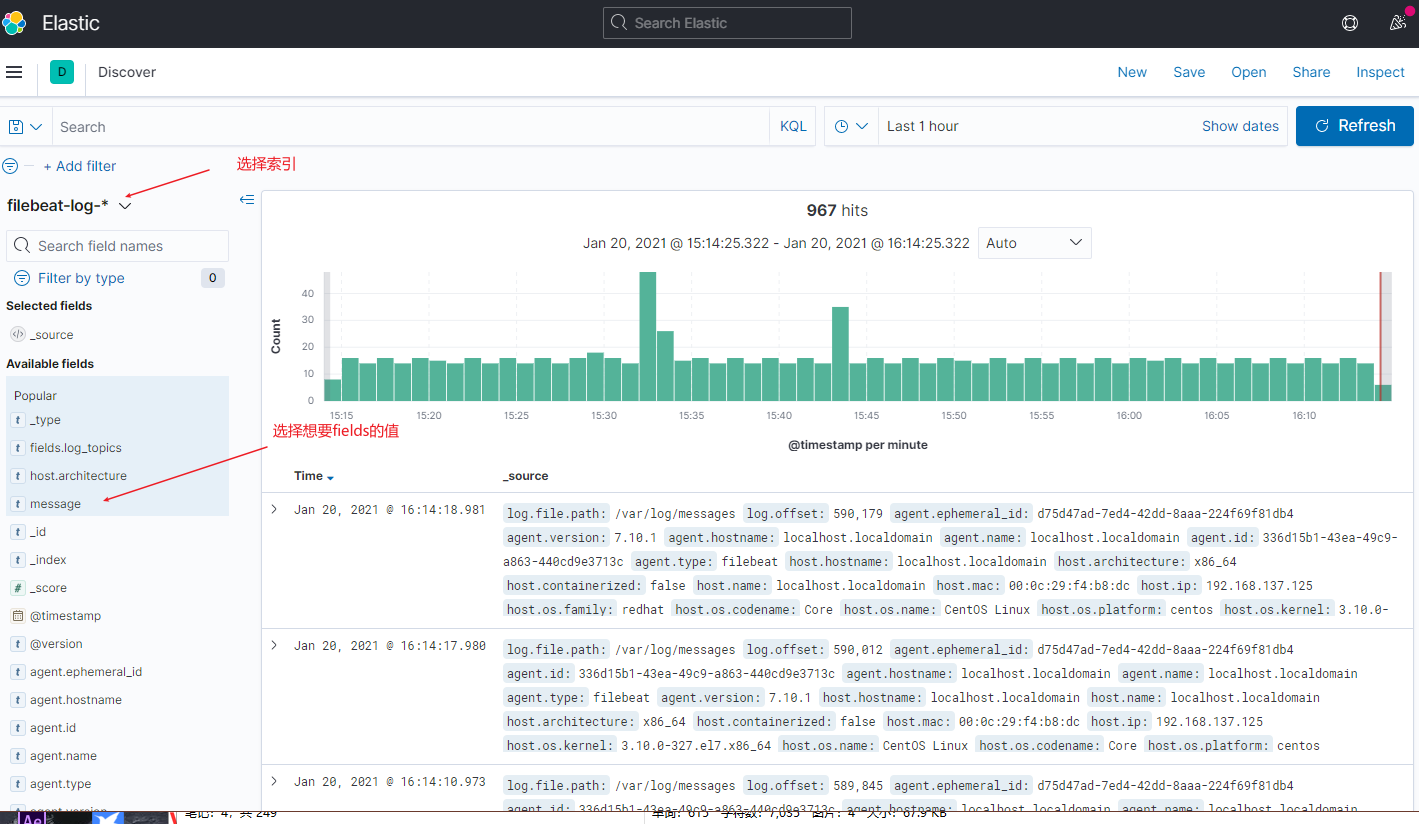The width and height of the screenshot is (1419, 824).
Task: Click the filter options circle icon
Action: 10,166
